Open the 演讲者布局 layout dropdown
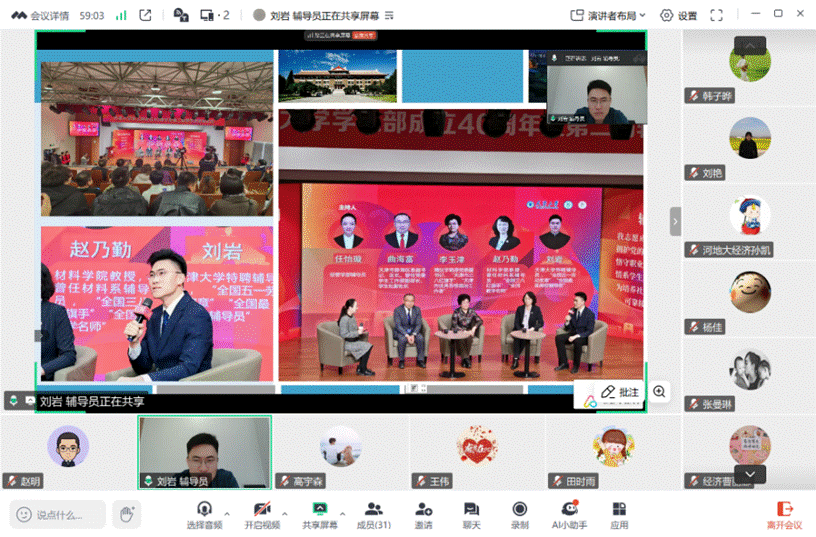This screenshot has width=816, height=537. tap(609, 15)
